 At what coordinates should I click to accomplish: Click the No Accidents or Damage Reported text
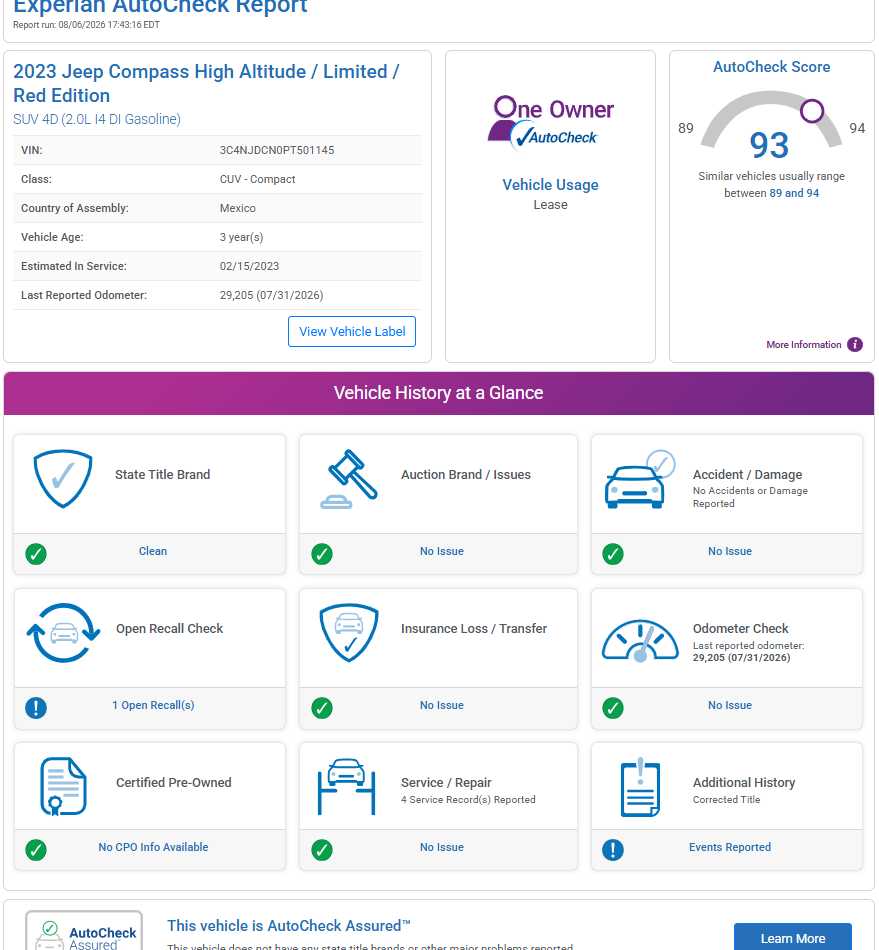[750, 497]
